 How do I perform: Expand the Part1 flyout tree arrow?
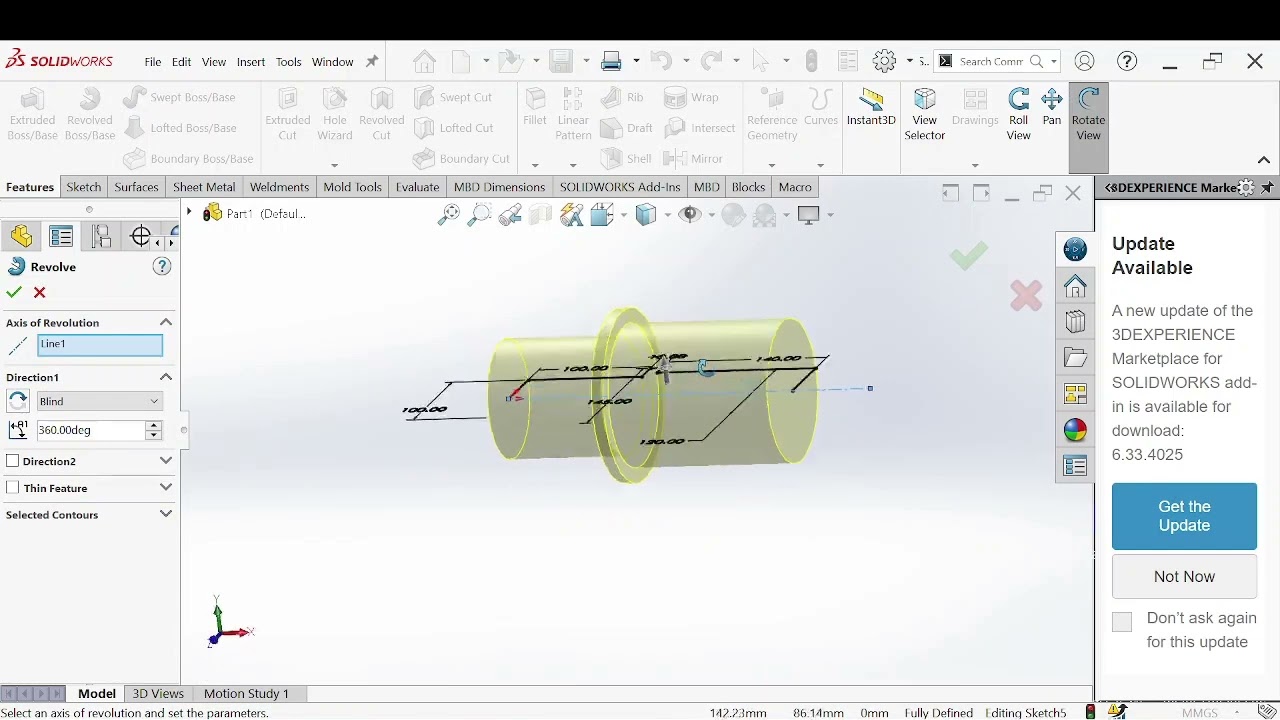coord(189,212)
